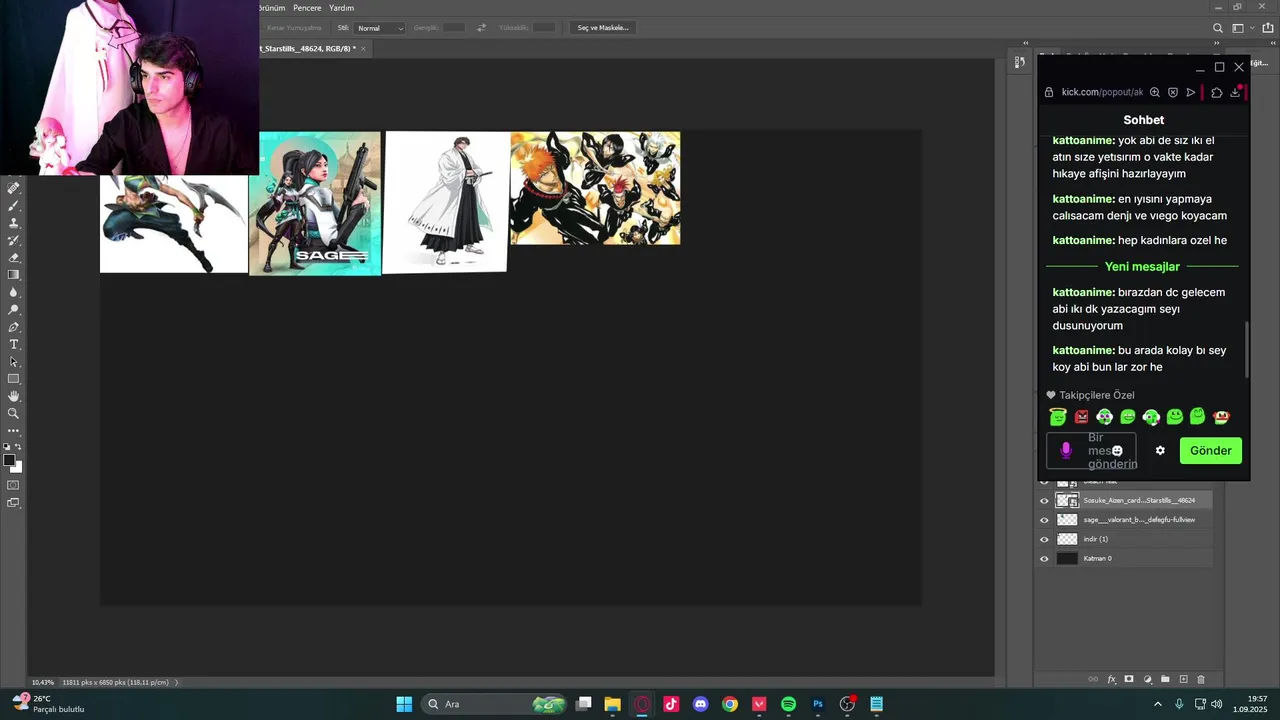Open Discord from the taskbar
Image resolution: width=1280 pixels, height=720 pixels.
click(x=700, y=704)
